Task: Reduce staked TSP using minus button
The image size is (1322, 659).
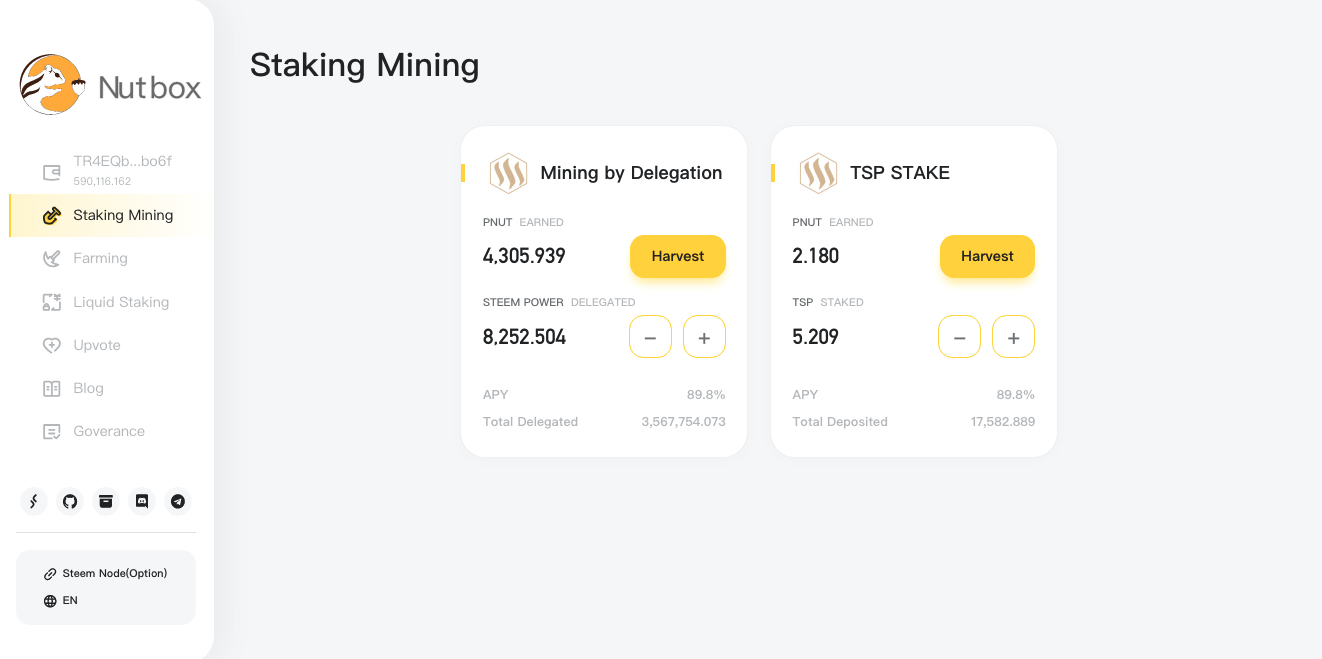Action: click(959, 338)
